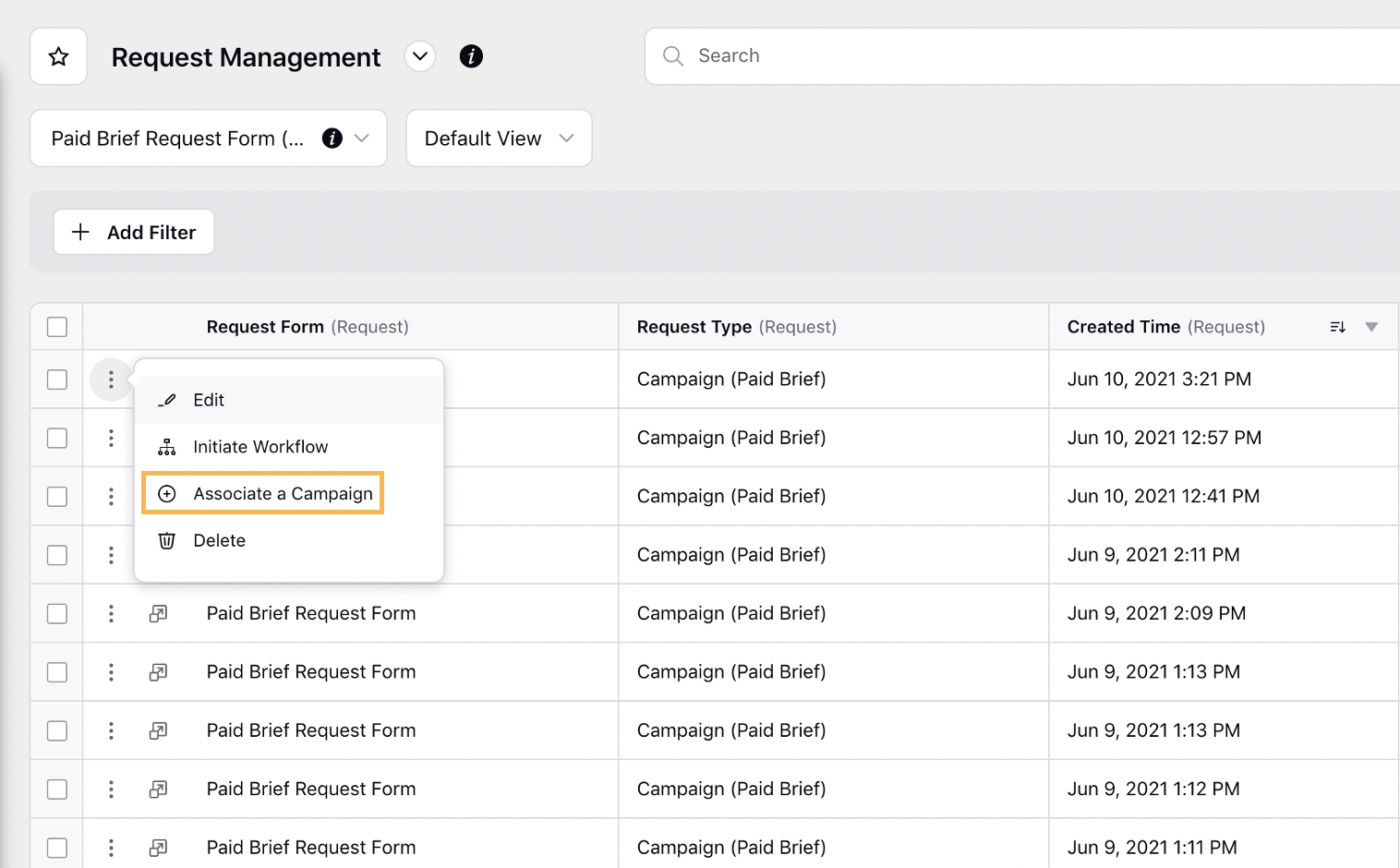Viewport: 1400px width, 868px height.
Task: Check the box for Jun 9, 2021 1:12 PM row
Action: point(57,790)
